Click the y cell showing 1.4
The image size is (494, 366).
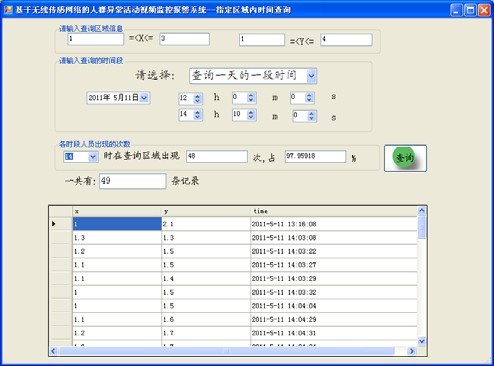[206, 278]
